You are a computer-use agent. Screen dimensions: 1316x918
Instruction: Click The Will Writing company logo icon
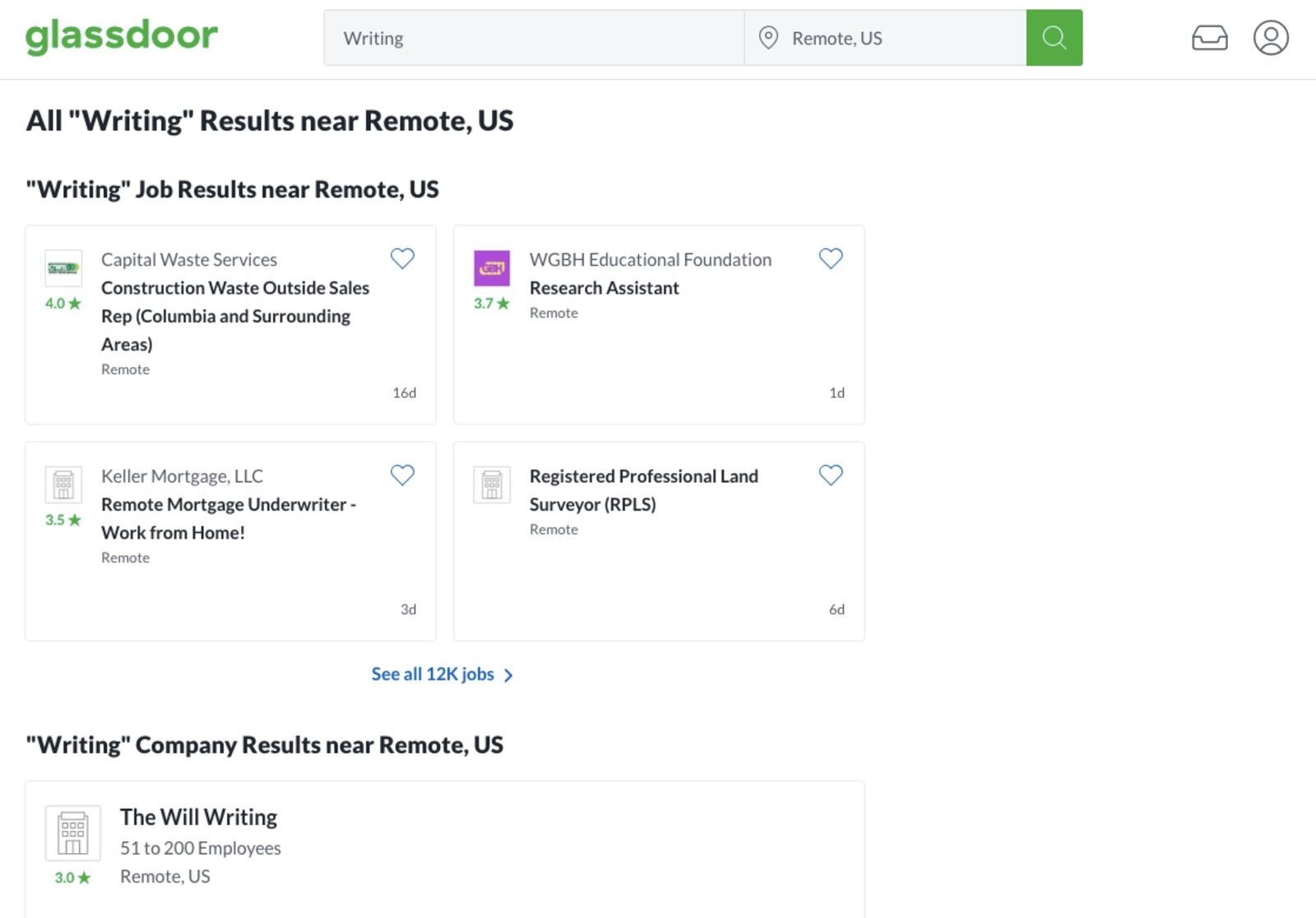pos(72,833)
